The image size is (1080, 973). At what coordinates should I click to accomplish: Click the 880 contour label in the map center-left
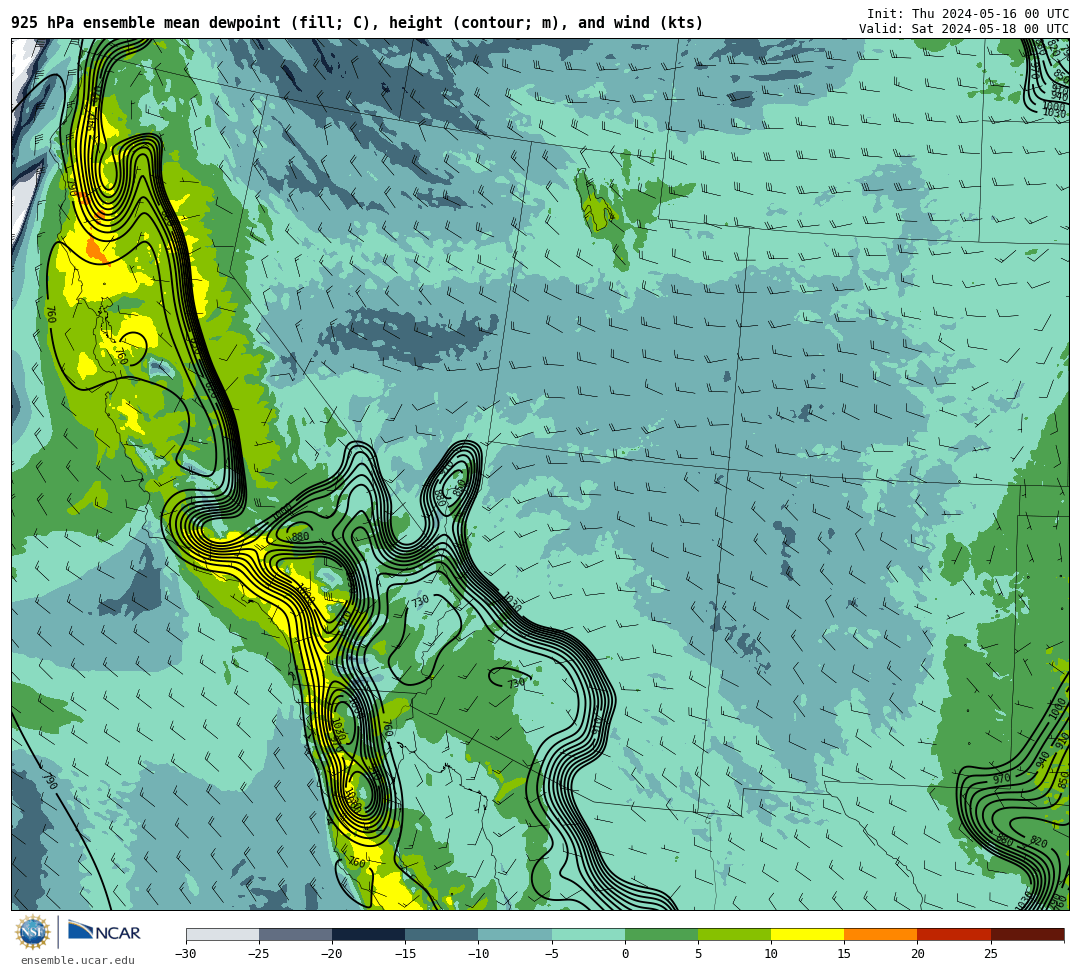[x=300, y=536]
